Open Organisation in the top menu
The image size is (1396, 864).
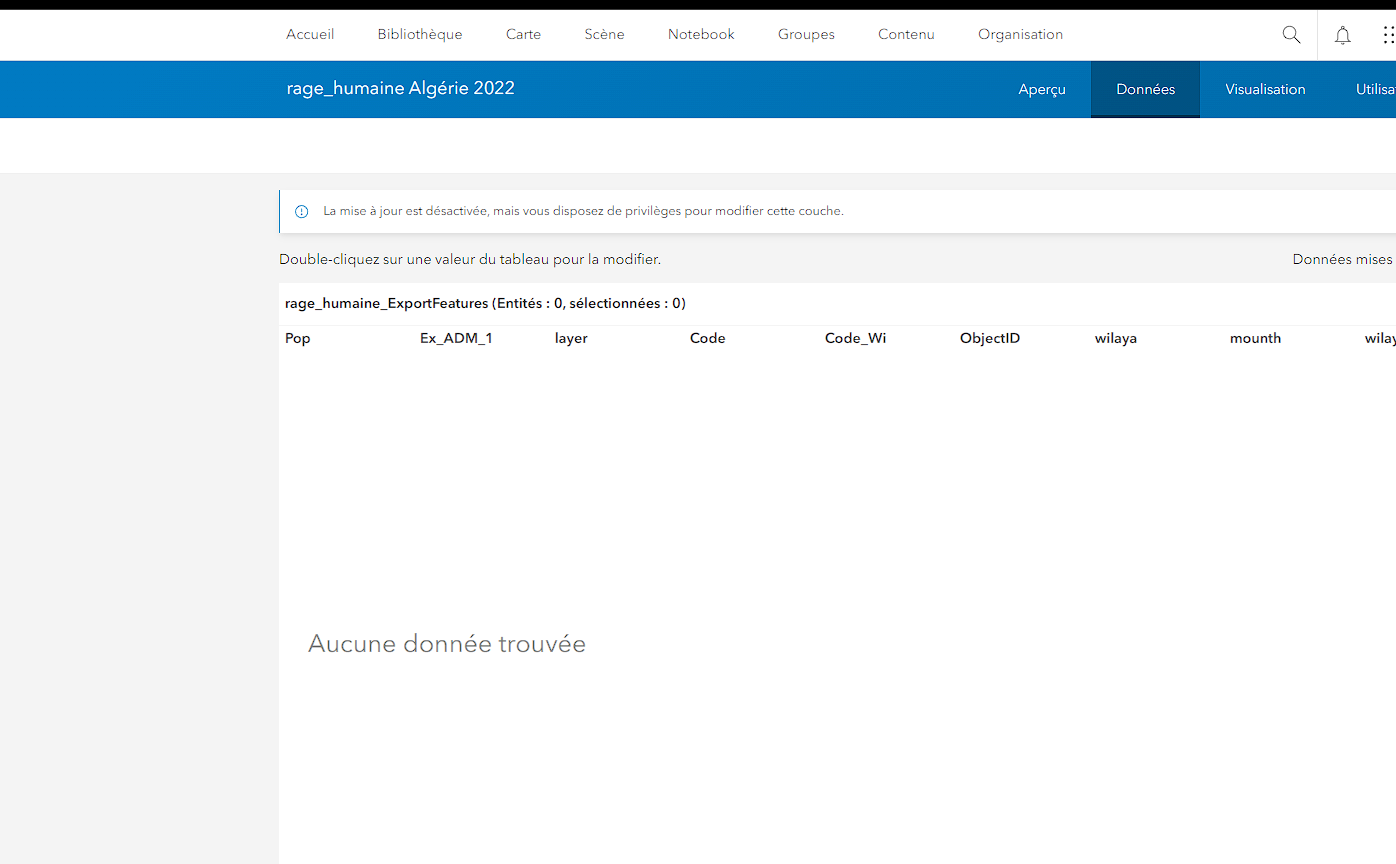[x=1020, y=34]
